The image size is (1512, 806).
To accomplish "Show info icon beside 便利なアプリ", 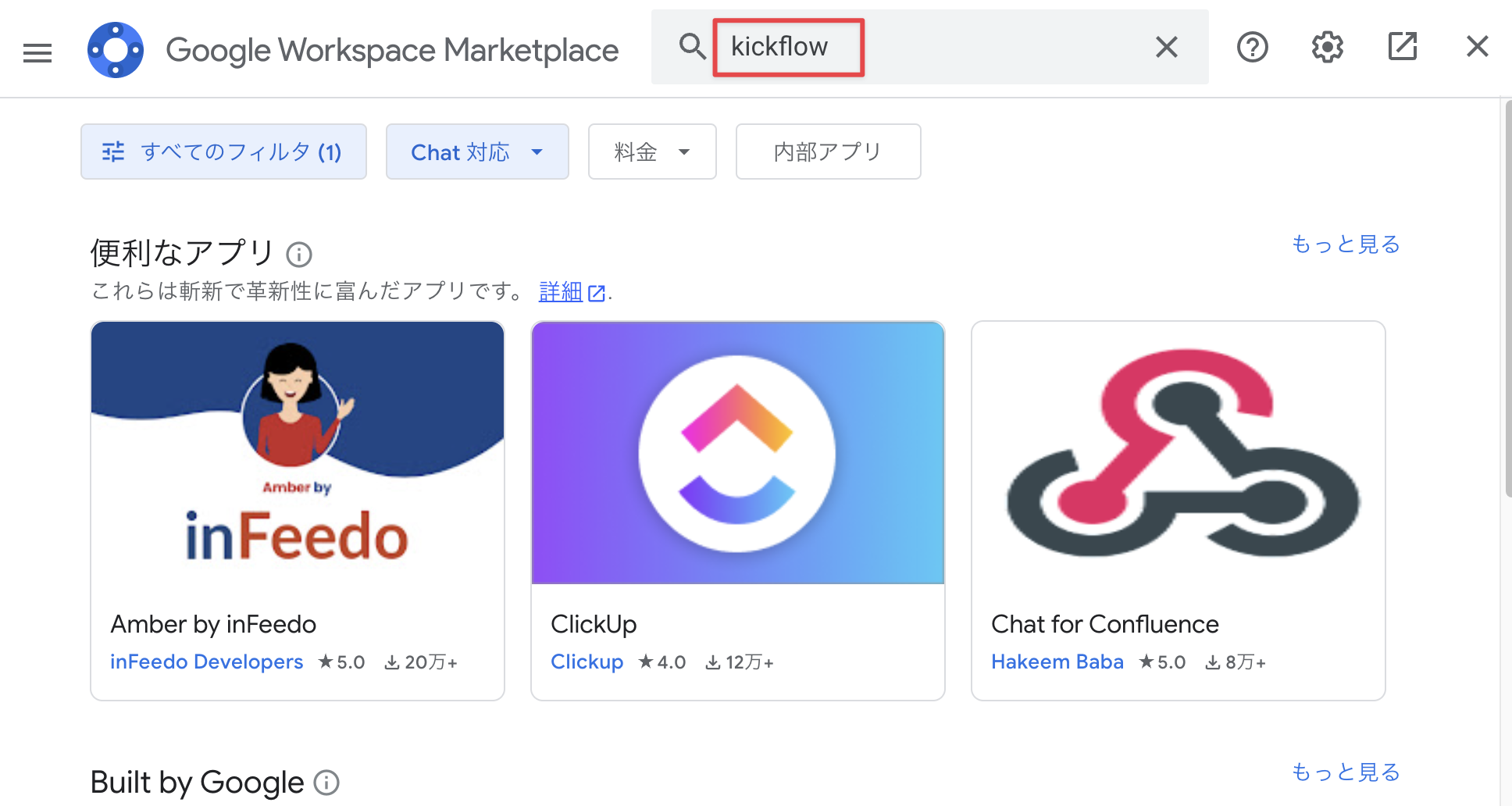I will [x=299, y=254].
